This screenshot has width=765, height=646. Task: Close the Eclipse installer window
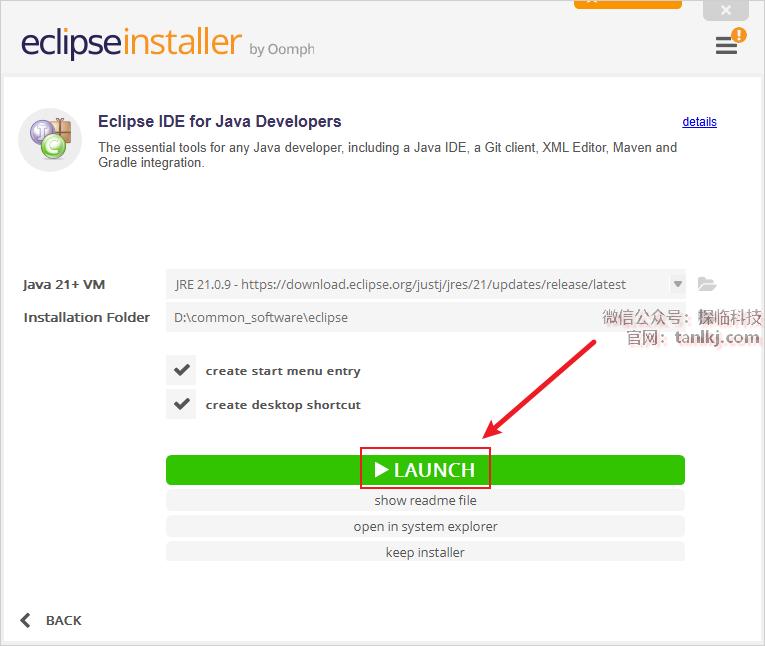pyautogui.click(x=725, y=10)
